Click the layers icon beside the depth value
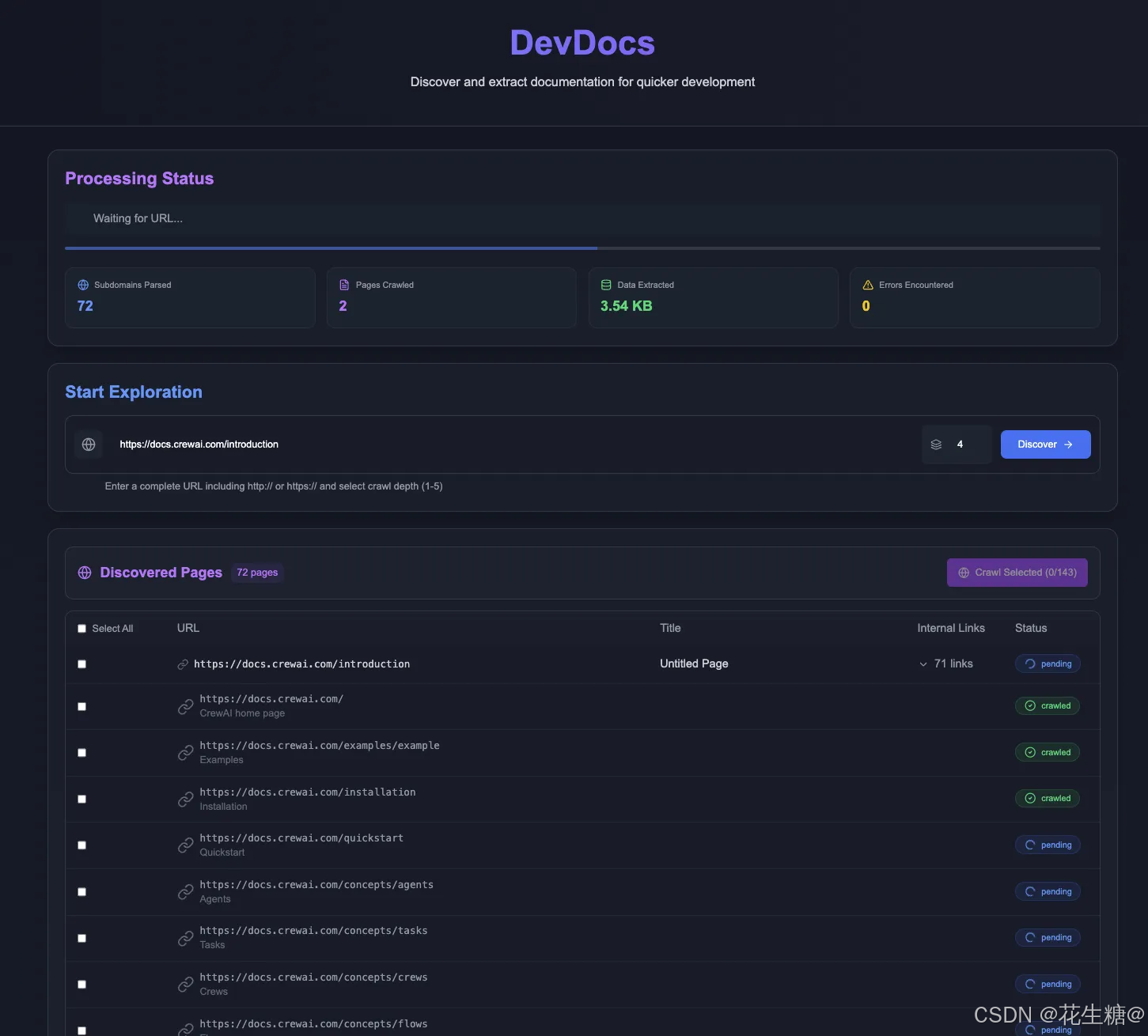Viewport: 1148px width, 1036px height. coord(937,444)
